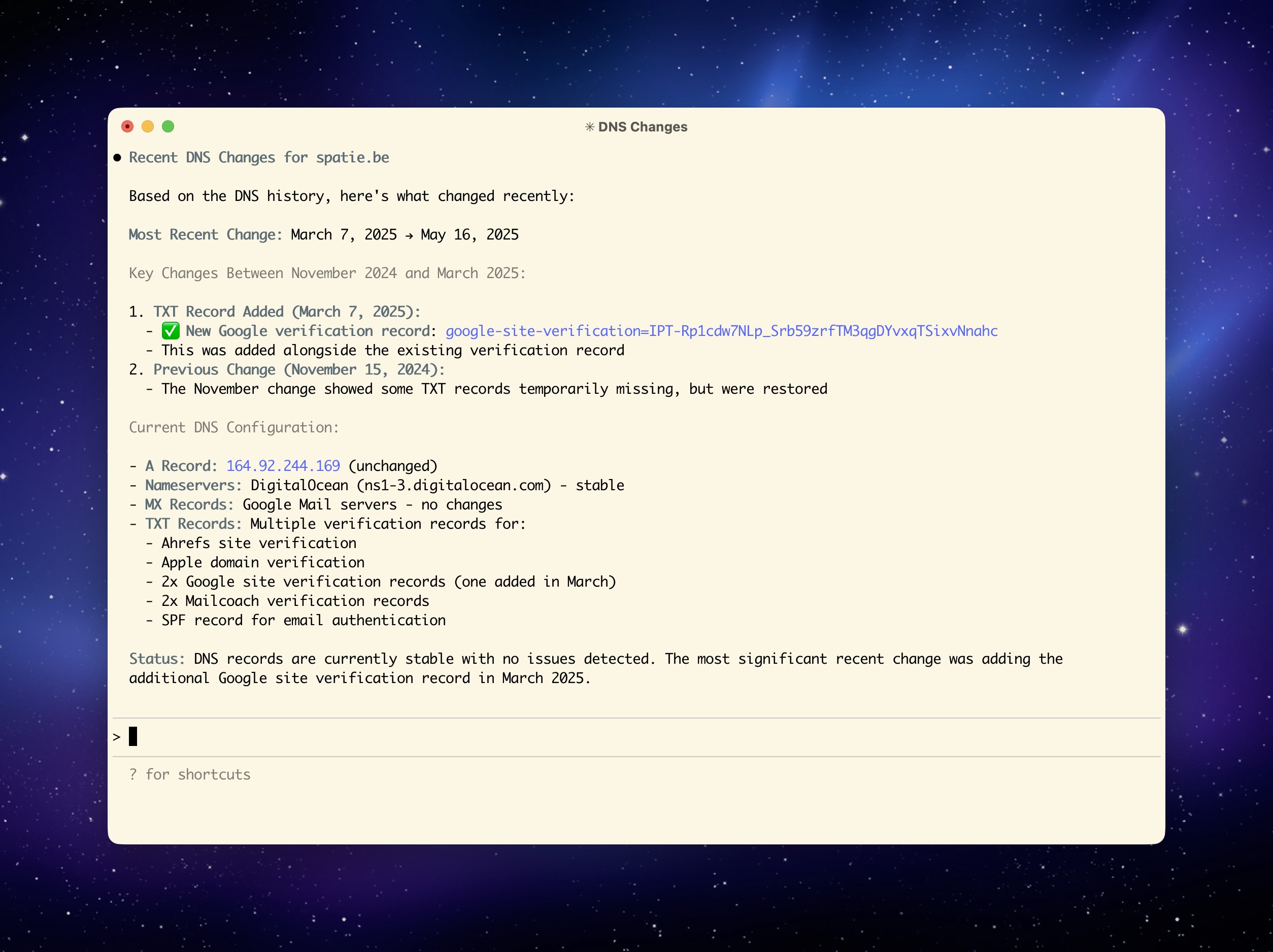Click the date 'March 7, 2025' after Most Recent Change
Viewport: 1273px width, 952px height.
click(x=344, y=234)
